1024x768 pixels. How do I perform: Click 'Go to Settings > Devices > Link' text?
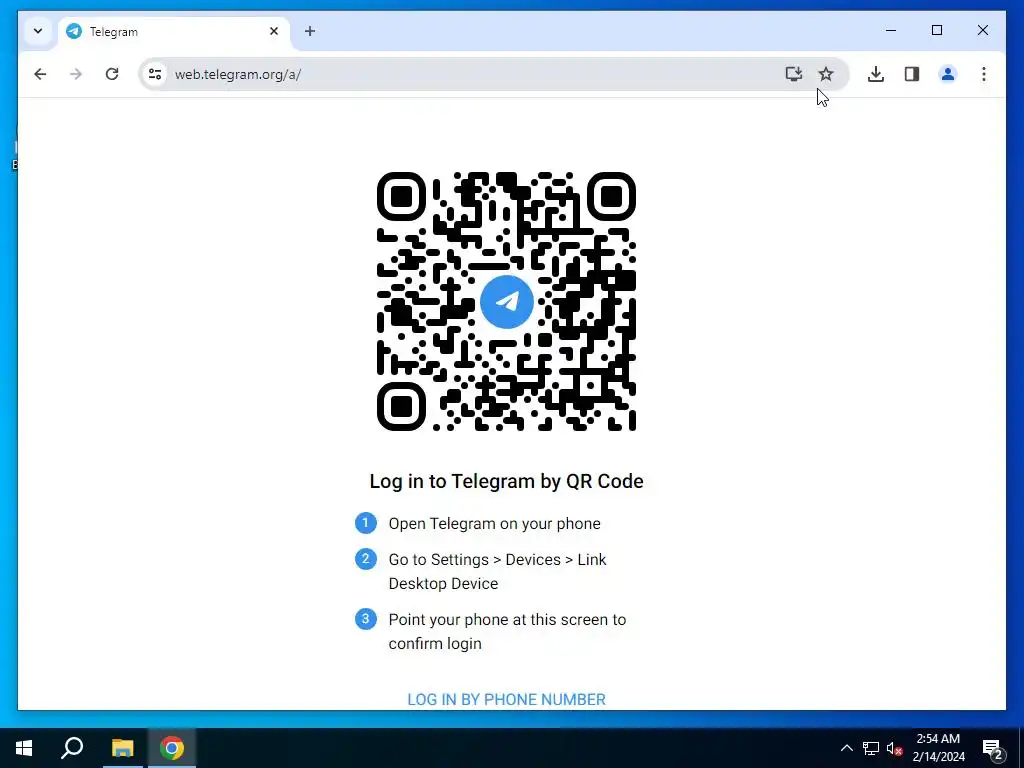[498, 560]
